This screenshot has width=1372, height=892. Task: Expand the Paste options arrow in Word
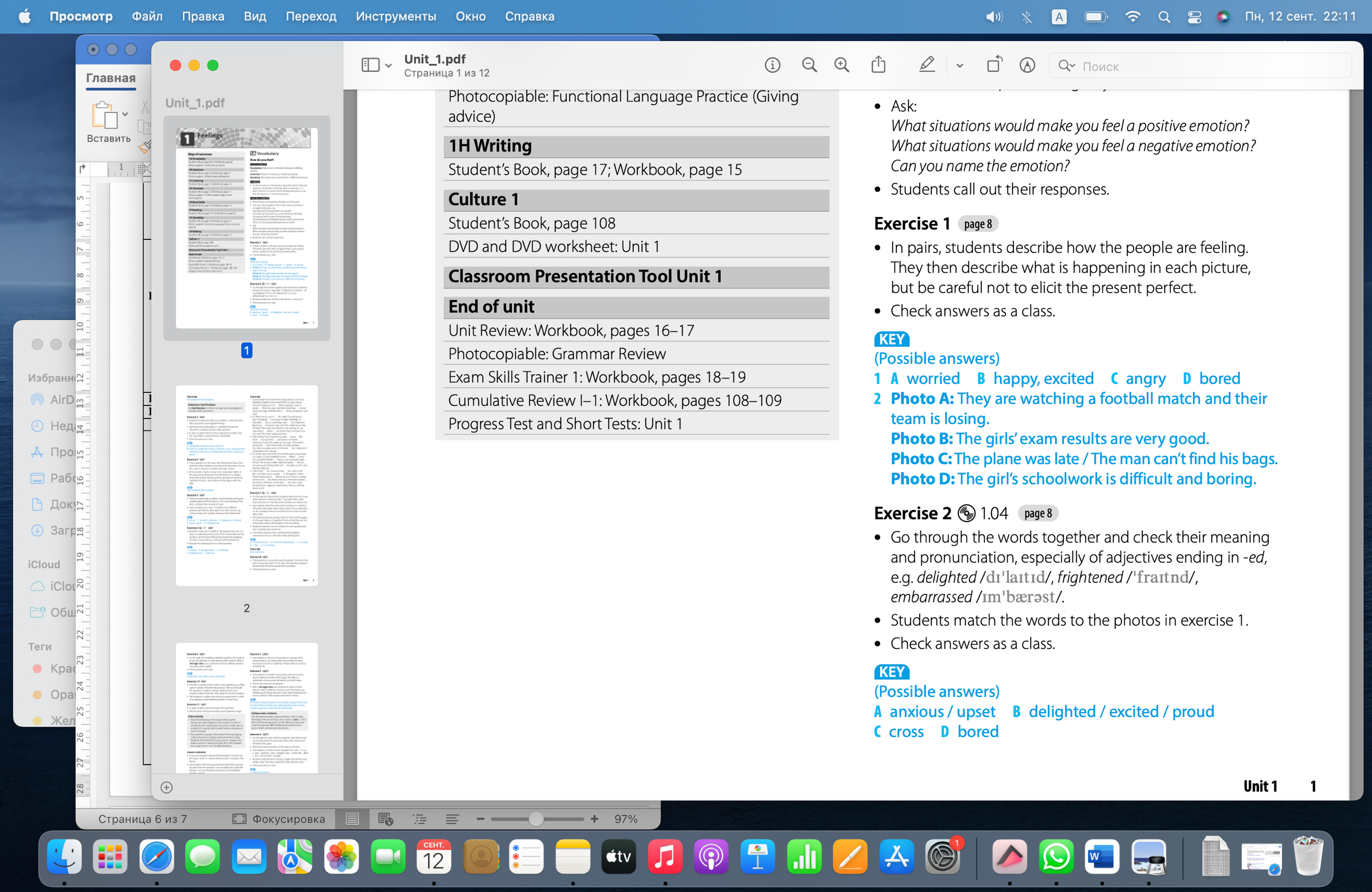125,114
